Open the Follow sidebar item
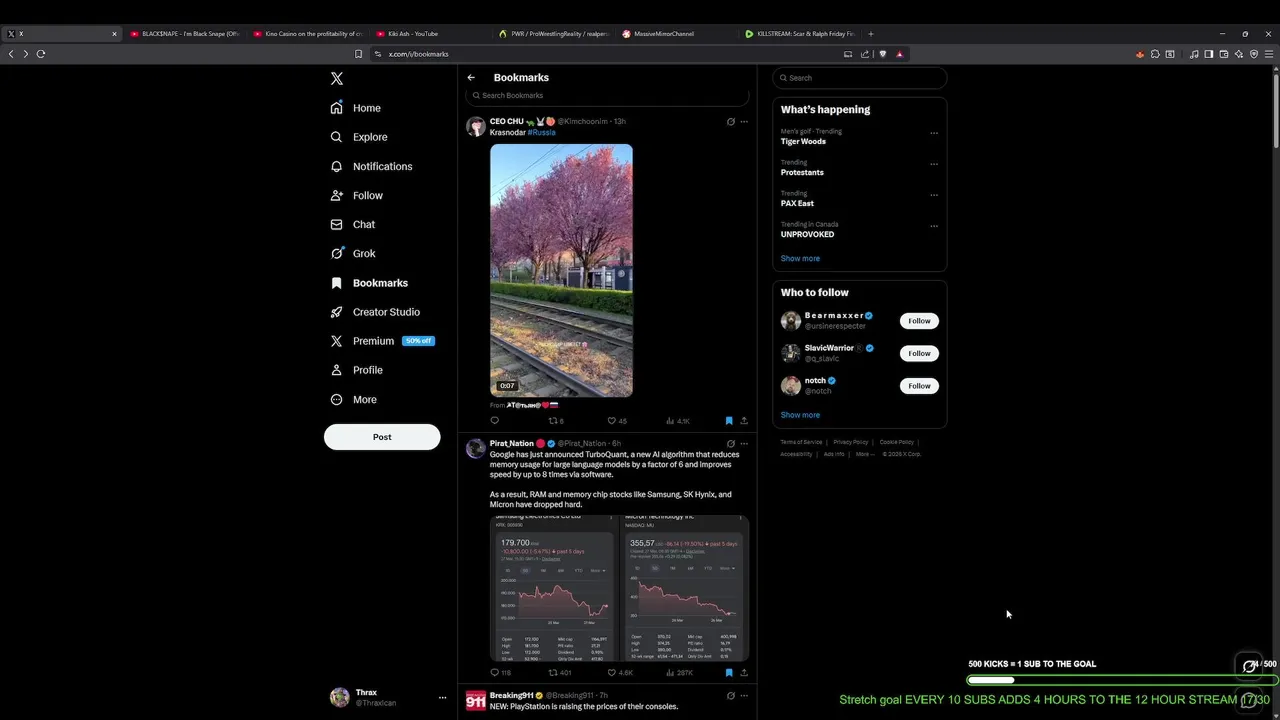Viewport: 1280px width, 720px height. click(356, 195)
